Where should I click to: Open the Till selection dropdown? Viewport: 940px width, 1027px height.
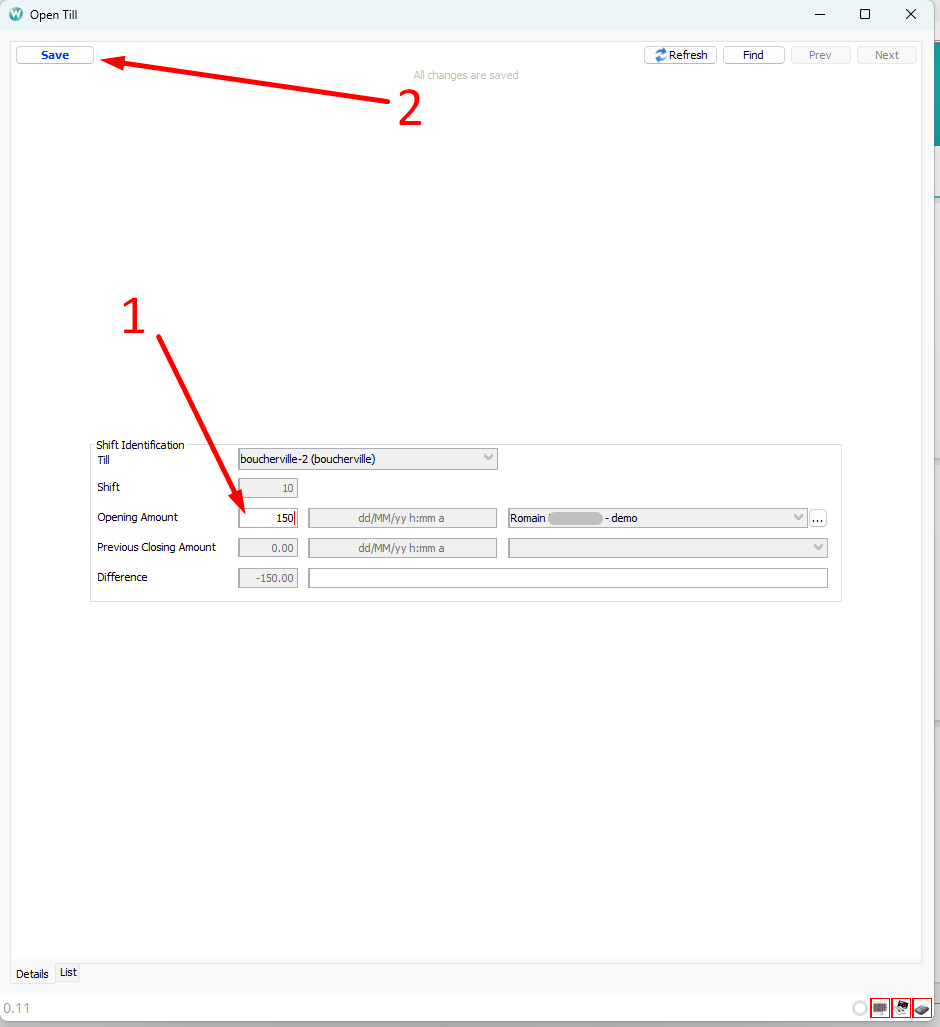(487, 458)
